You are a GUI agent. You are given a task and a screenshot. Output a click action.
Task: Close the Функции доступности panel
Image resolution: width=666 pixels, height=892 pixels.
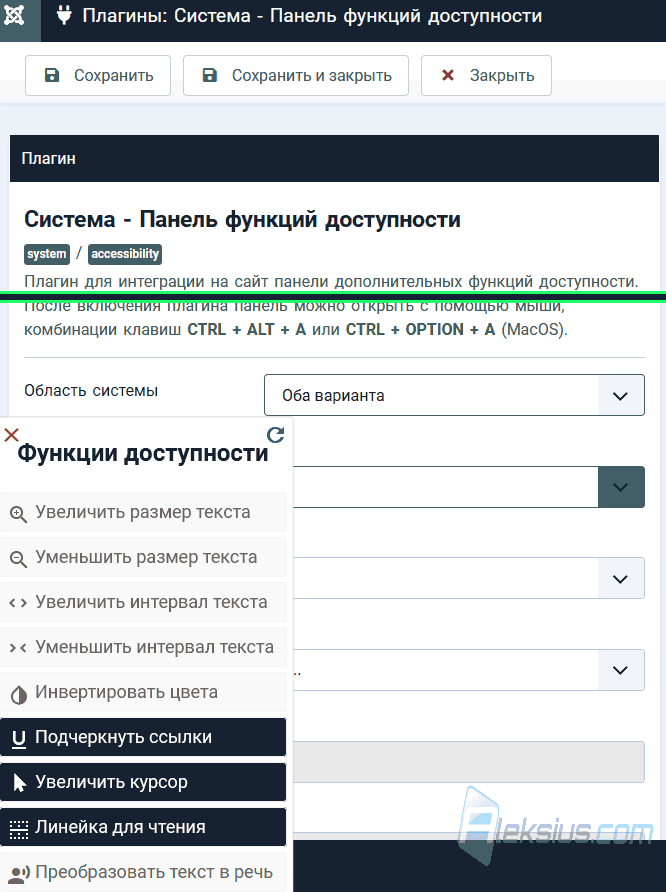[11, 435]
